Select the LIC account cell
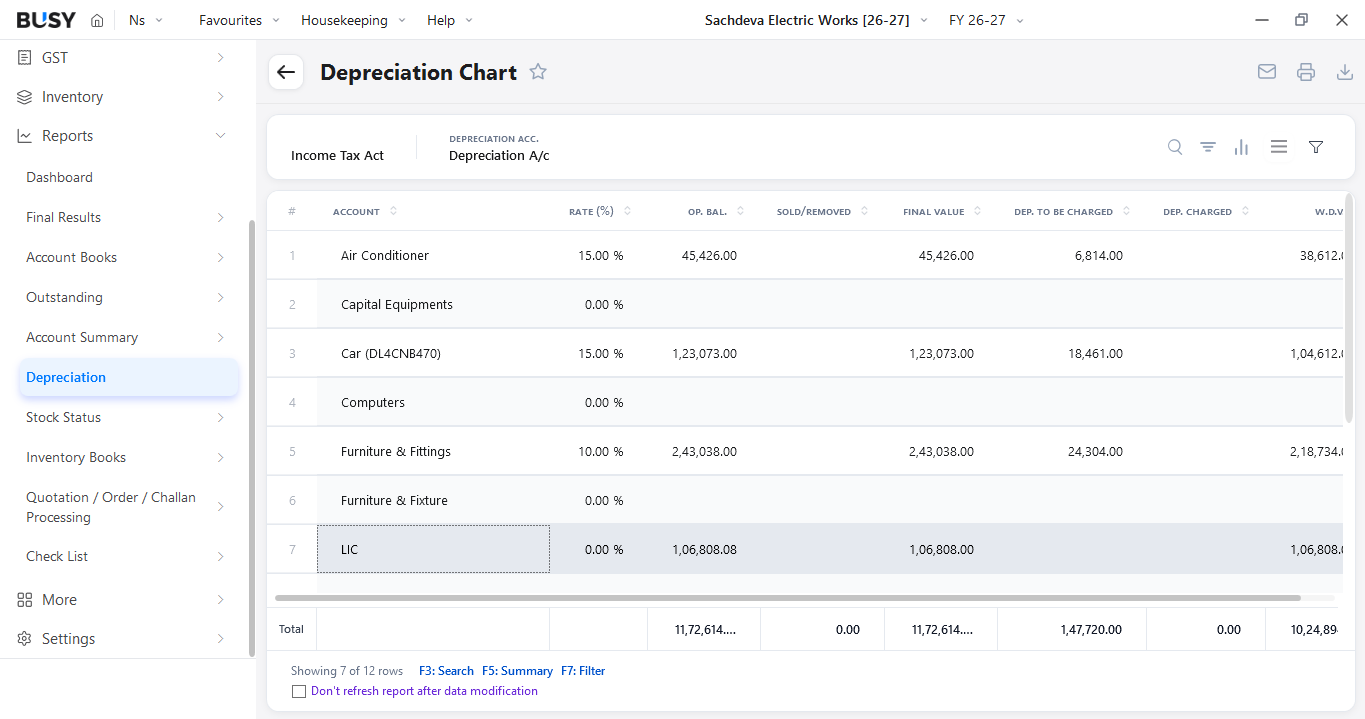 [433, 549]
